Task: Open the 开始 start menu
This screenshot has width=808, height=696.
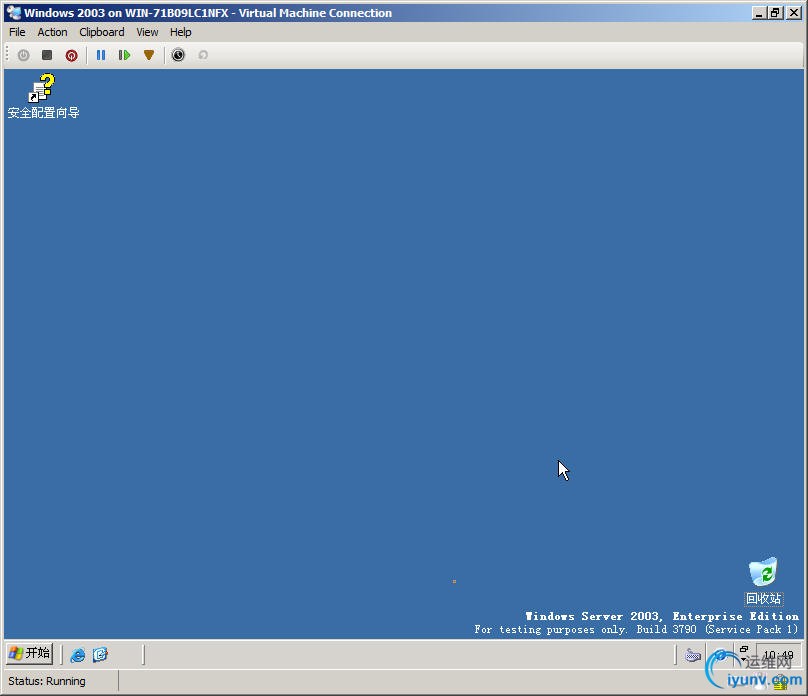Action: tap(30, 654)
